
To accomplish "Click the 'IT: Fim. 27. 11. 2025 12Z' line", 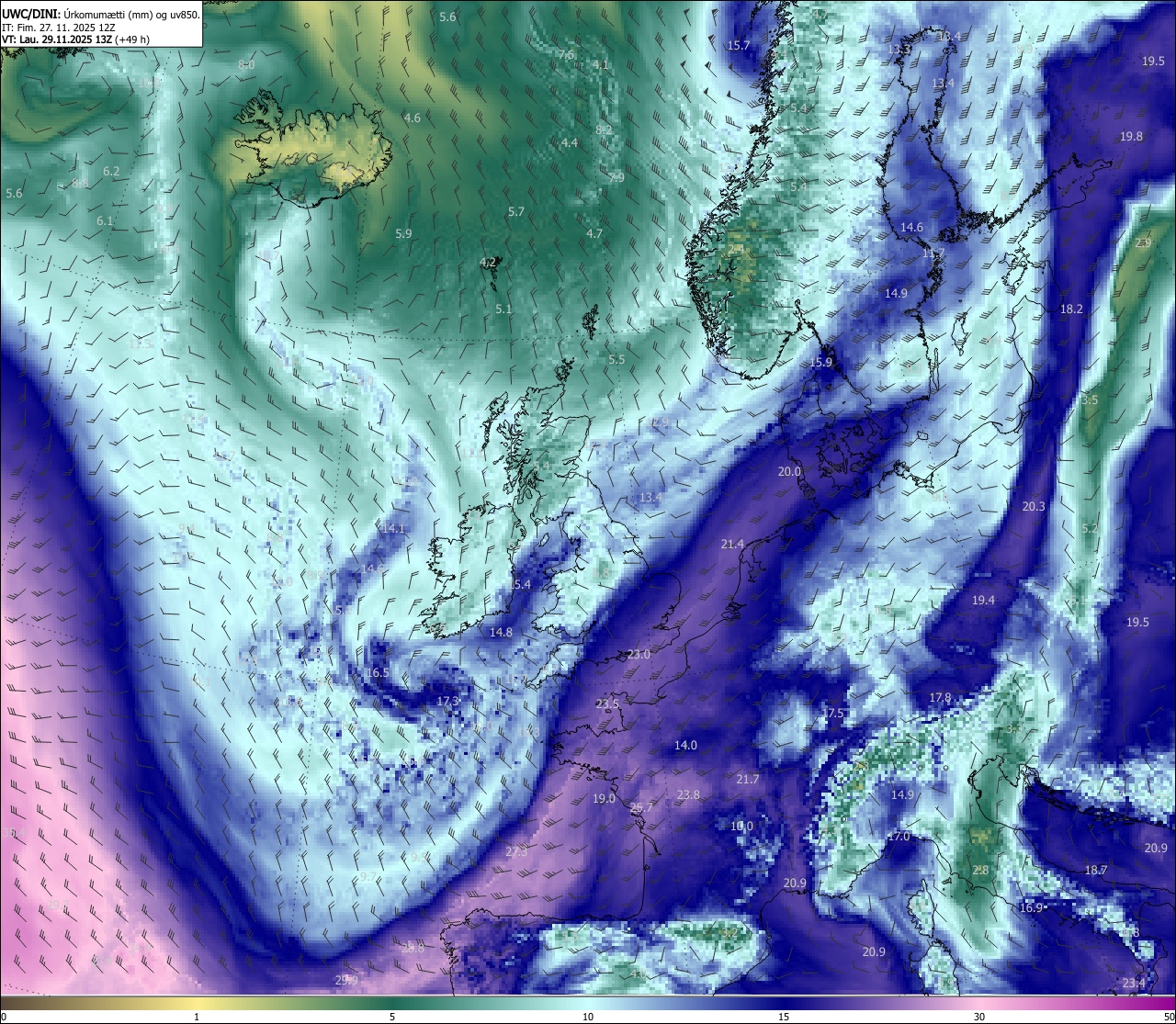I will coord(60,27).
